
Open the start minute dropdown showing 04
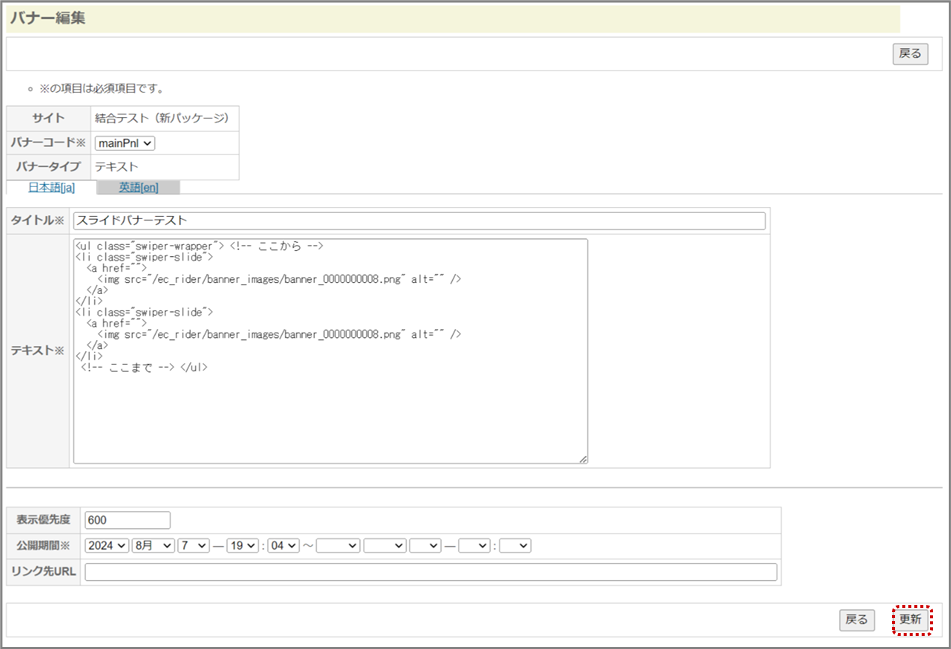(284, 546)
